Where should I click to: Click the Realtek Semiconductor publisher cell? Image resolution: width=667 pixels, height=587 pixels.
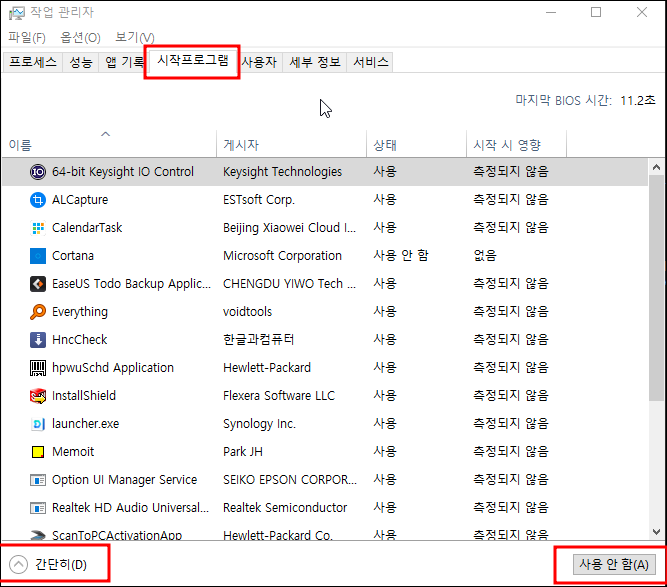(285, 508)
